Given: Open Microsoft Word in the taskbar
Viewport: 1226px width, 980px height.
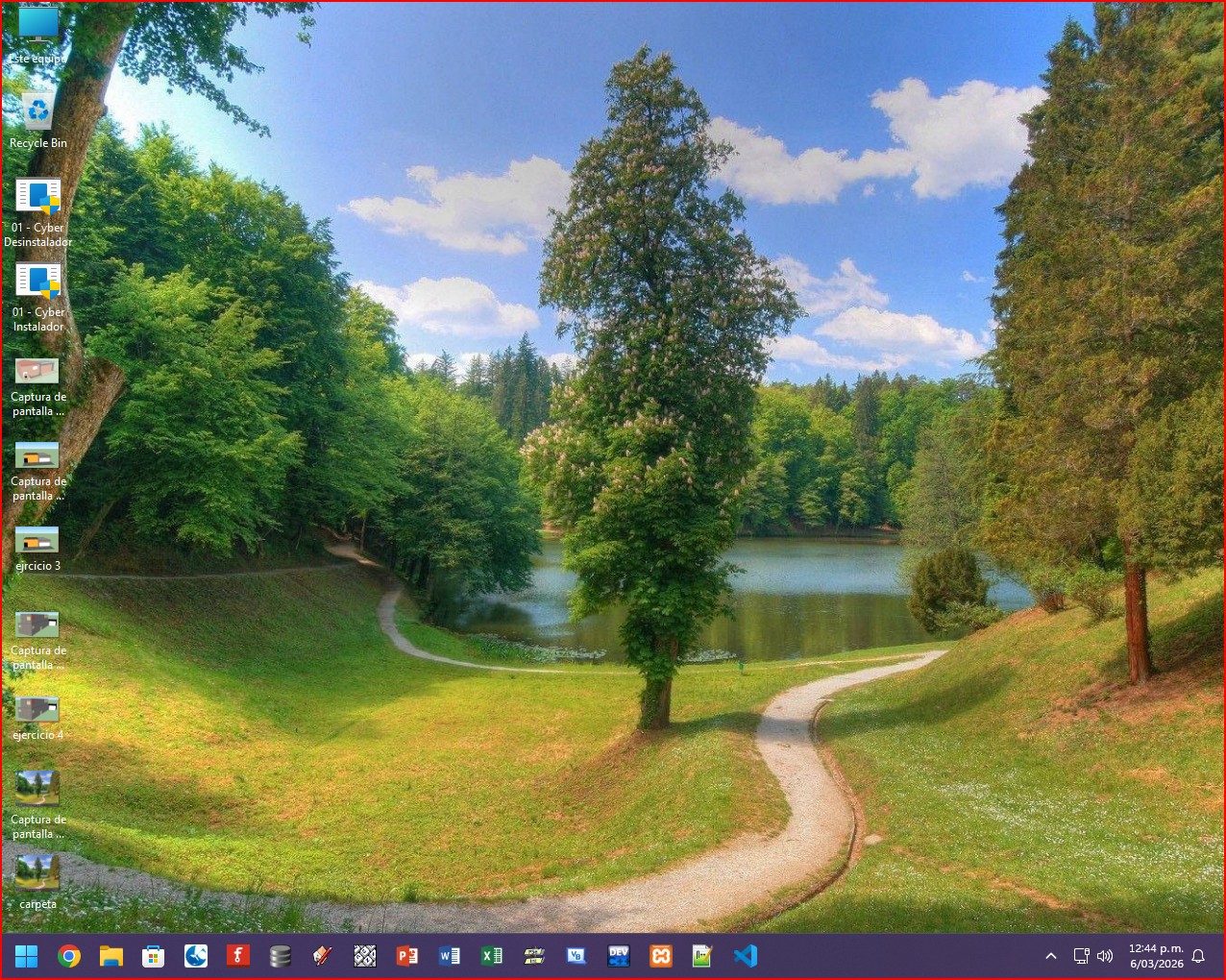Looking at the screenshot, I should coord(450,956).
